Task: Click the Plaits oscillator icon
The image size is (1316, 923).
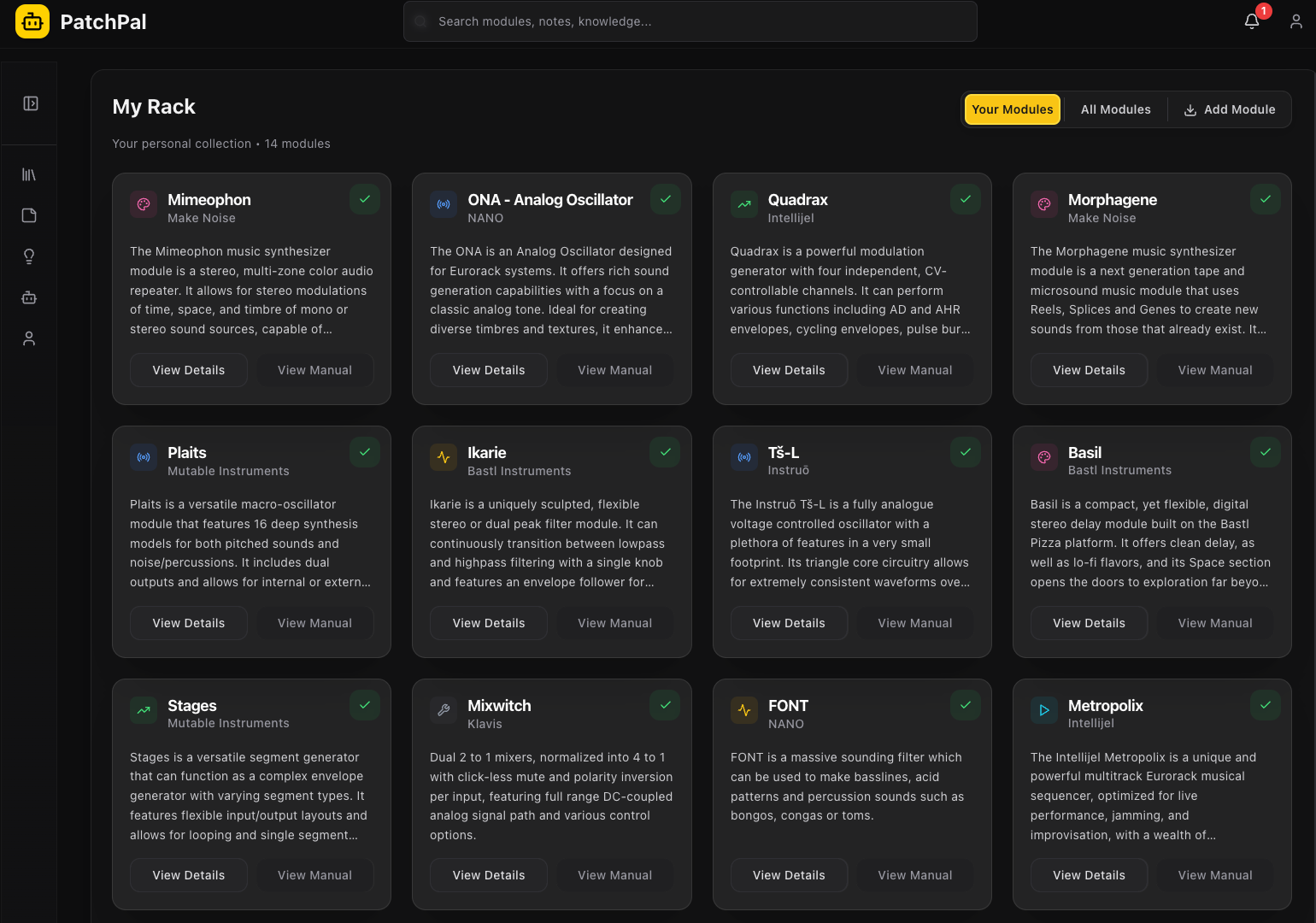Action: point(144,457)
